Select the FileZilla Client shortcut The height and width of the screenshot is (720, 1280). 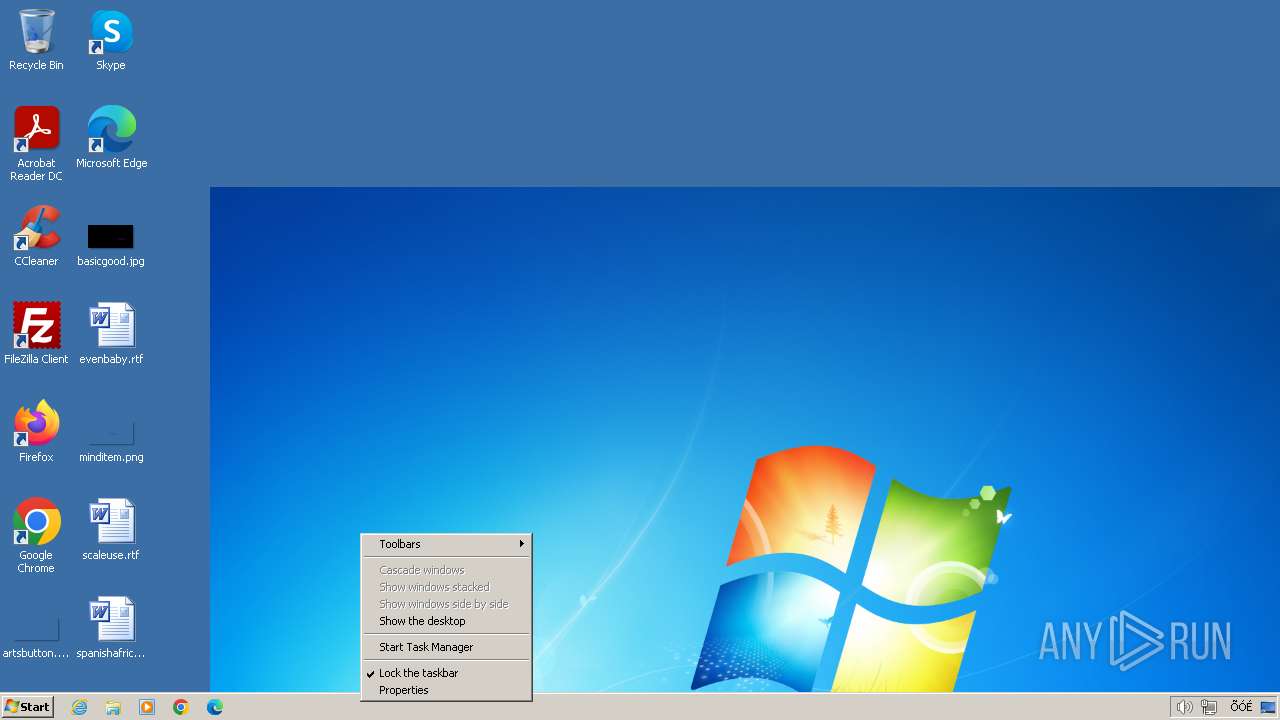click(36, 334)
